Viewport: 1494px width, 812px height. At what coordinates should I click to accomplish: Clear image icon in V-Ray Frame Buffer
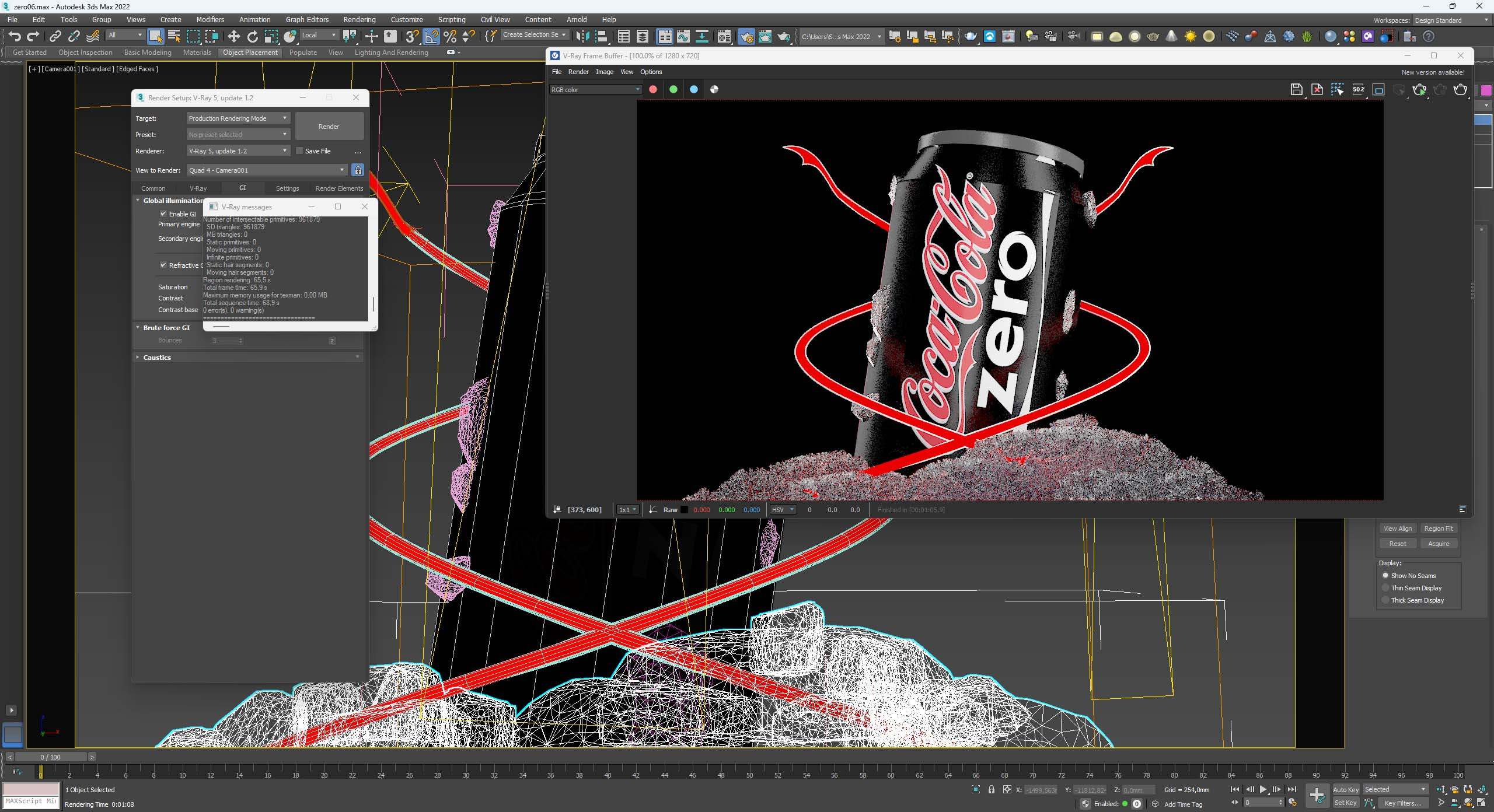[1317, 89]
